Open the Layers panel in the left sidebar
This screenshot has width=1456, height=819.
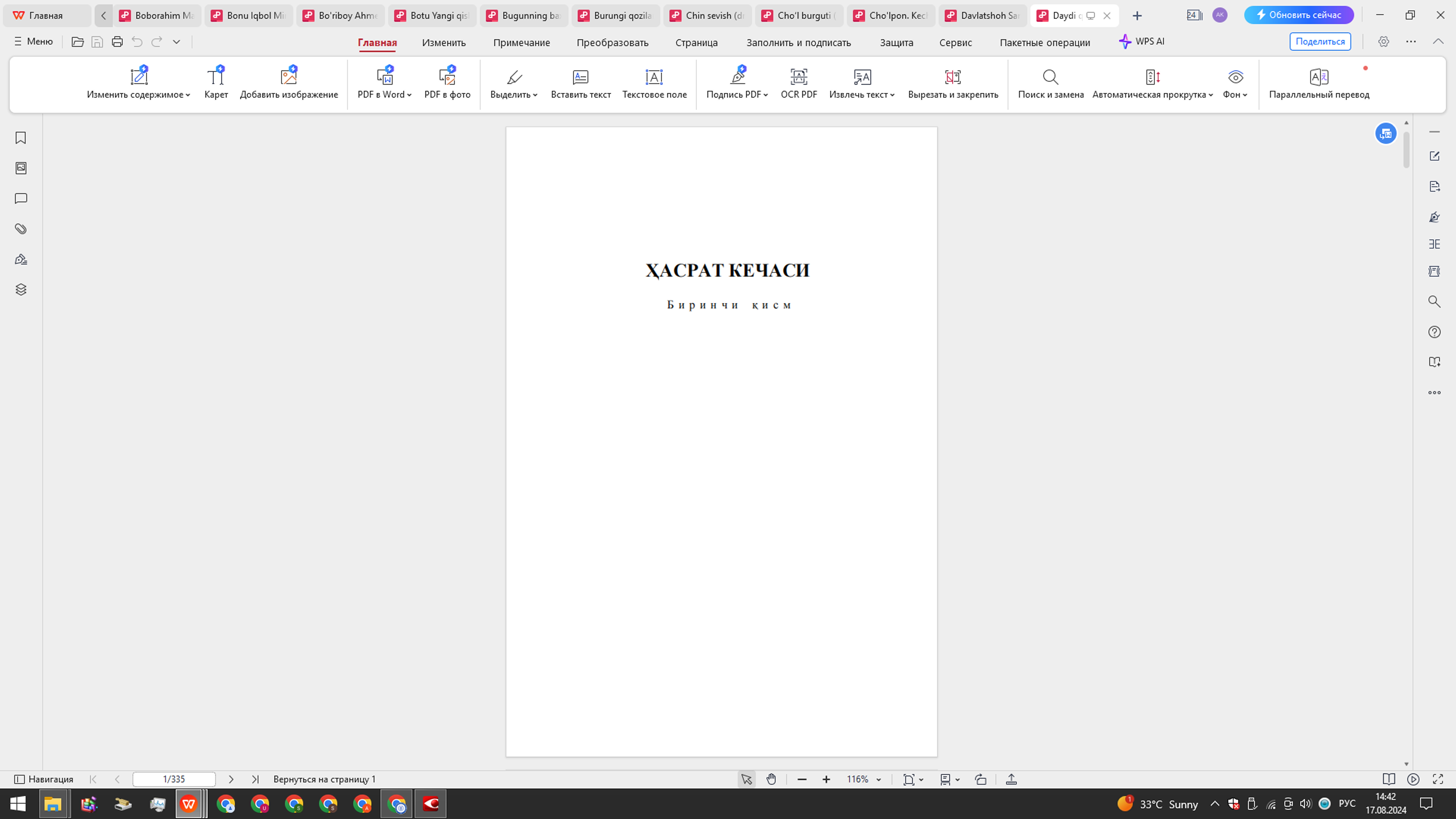coord(21,289)
